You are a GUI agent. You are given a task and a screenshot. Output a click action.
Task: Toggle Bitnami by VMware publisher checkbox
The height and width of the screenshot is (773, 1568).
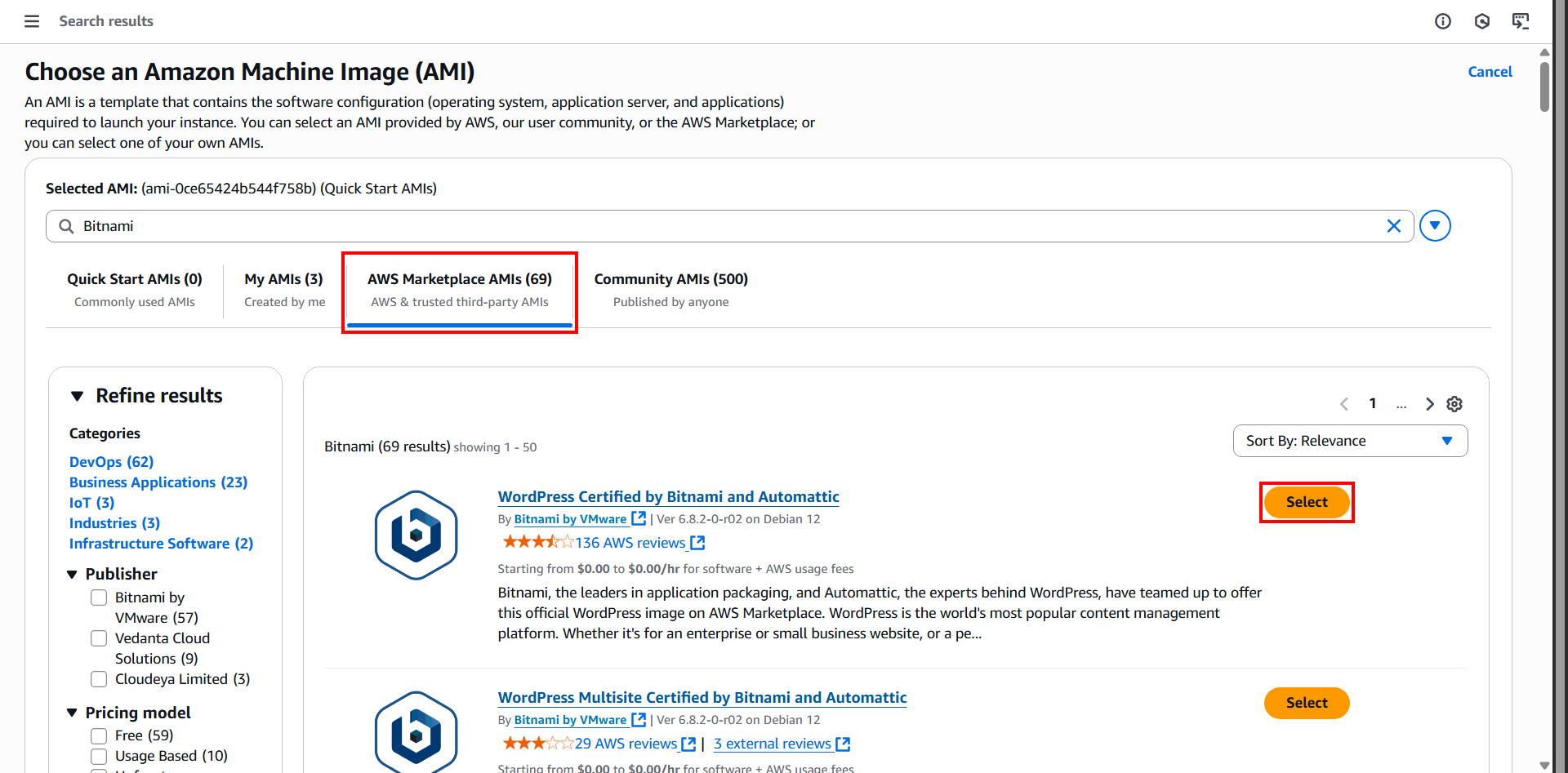(x=99, y=598)
